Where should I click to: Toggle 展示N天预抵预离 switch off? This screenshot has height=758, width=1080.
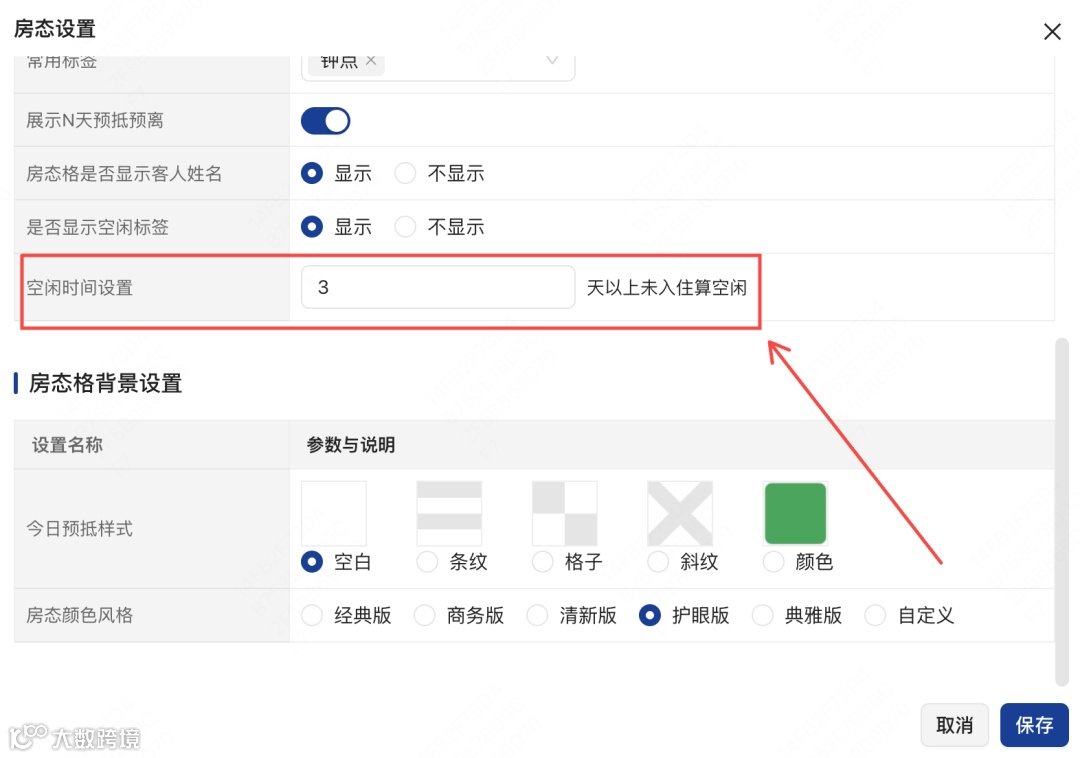coord(326,121)
